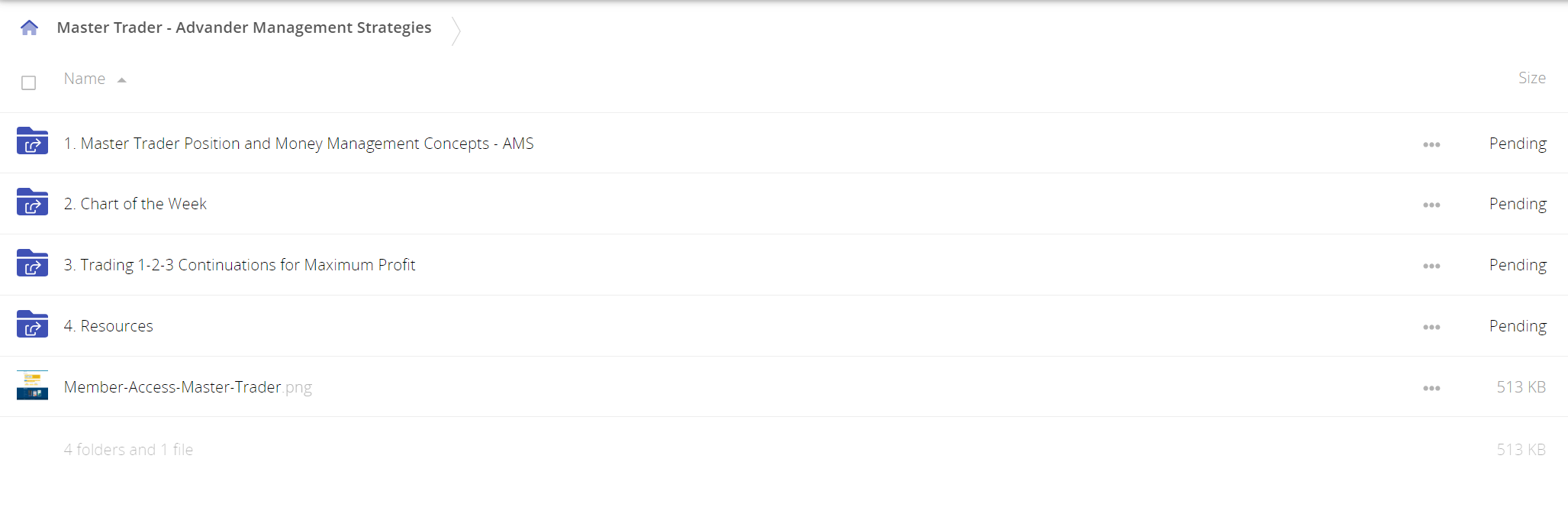Open 3. Trading 1-2-3 Continuations for Maximum Profit
1568x517 pixels.
tap(240, 265)
